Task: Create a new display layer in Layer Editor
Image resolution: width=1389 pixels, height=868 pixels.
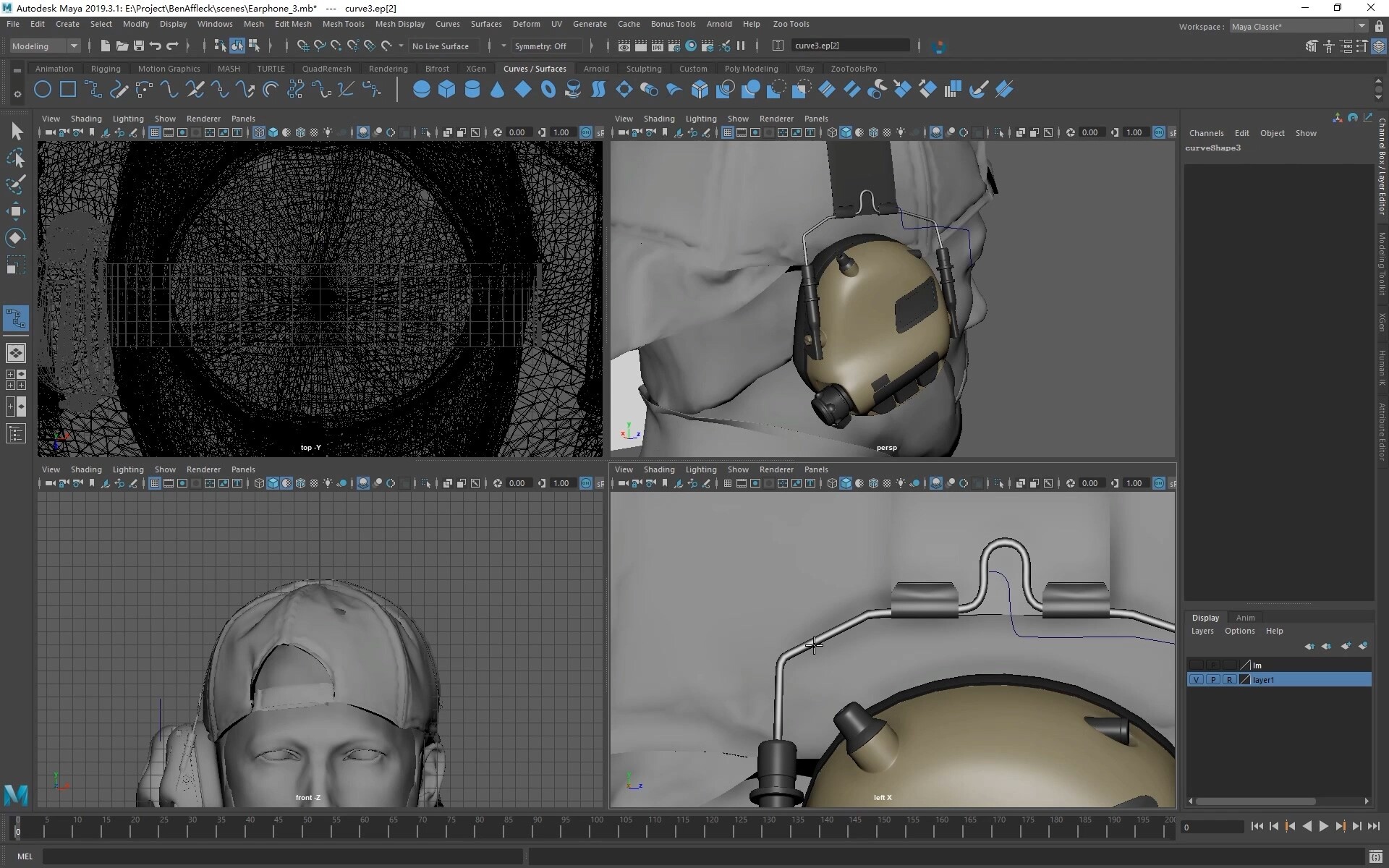Action: coord(1346,645)
